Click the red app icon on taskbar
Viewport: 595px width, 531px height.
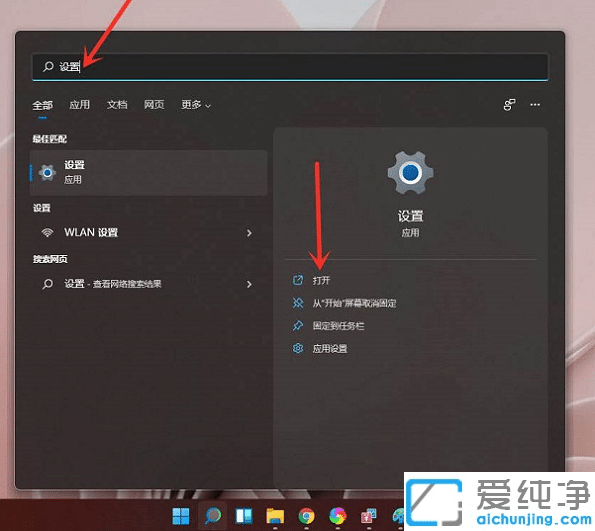pos(368,516)
